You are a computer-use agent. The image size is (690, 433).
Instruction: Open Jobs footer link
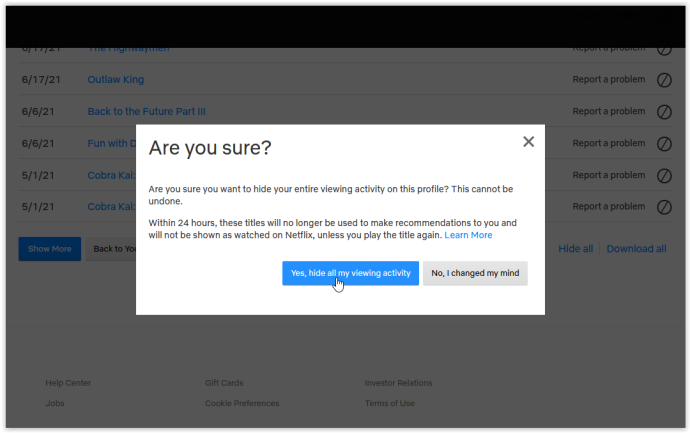tap(55, 404)
